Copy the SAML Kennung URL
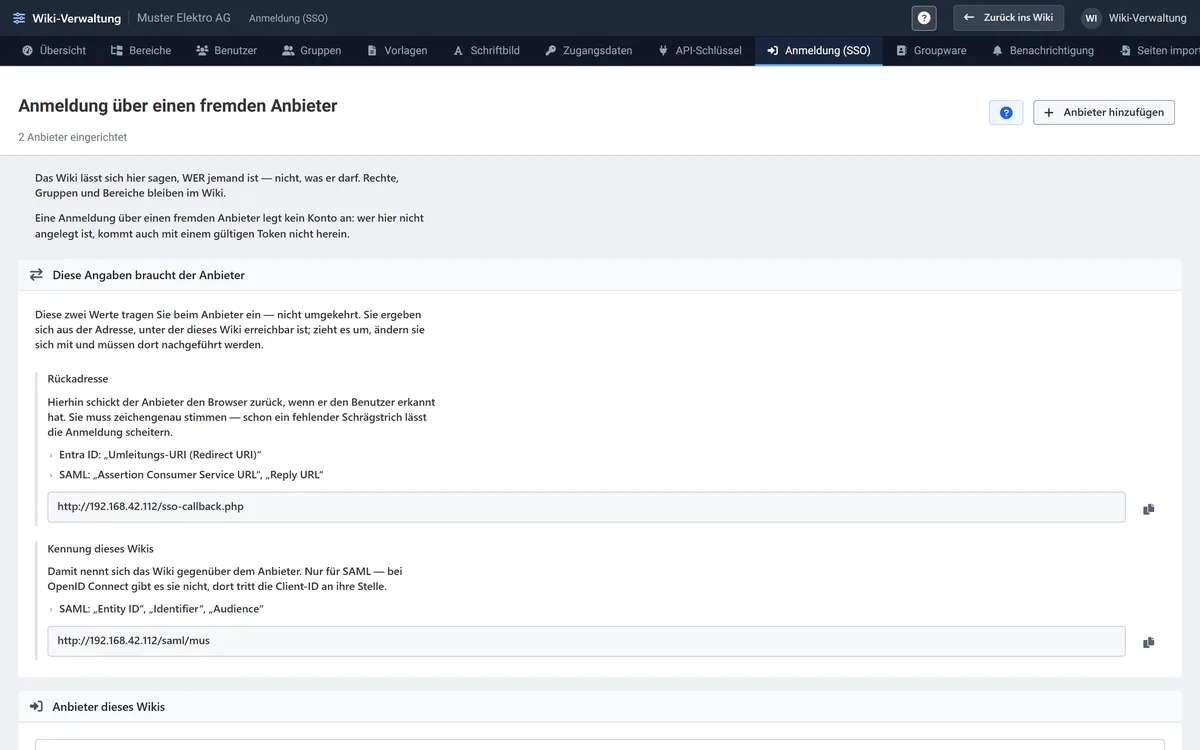The height and width of the screenshot is (750, 1200). pyautogui.click(x=1148, y=642)
